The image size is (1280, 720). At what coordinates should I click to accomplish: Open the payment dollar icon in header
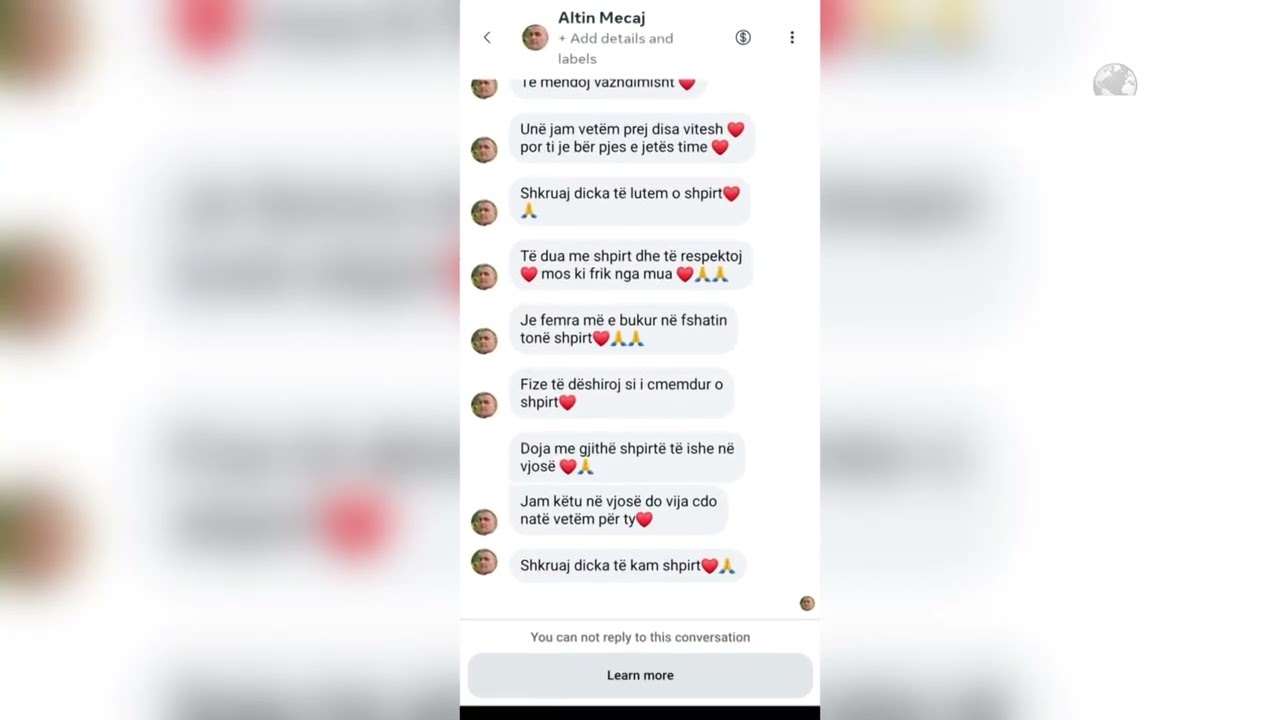tap(743, 37)
